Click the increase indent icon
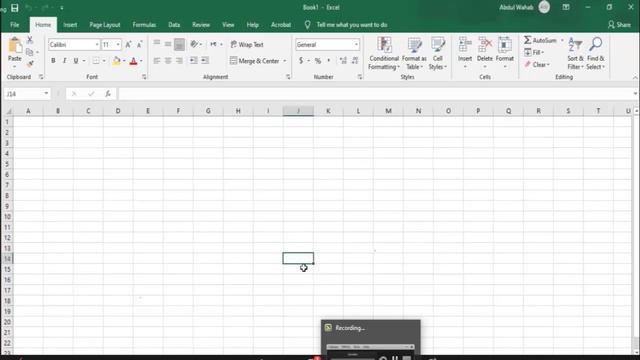The height and width of the screenshot is (360, 640). (x=205, y=61)
